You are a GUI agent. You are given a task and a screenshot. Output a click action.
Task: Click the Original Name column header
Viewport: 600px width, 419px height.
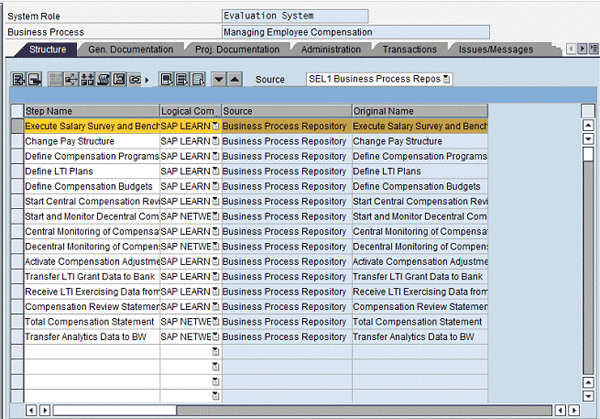[x=419, y=110]
